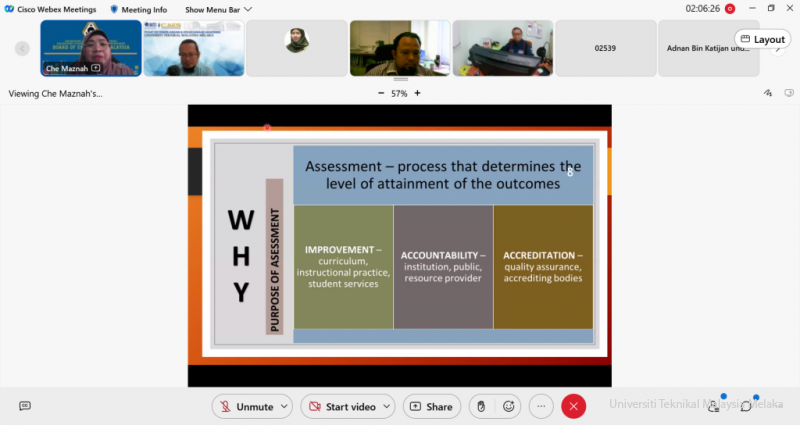
Task: Click Start video button
Action: tap(342, 407)
